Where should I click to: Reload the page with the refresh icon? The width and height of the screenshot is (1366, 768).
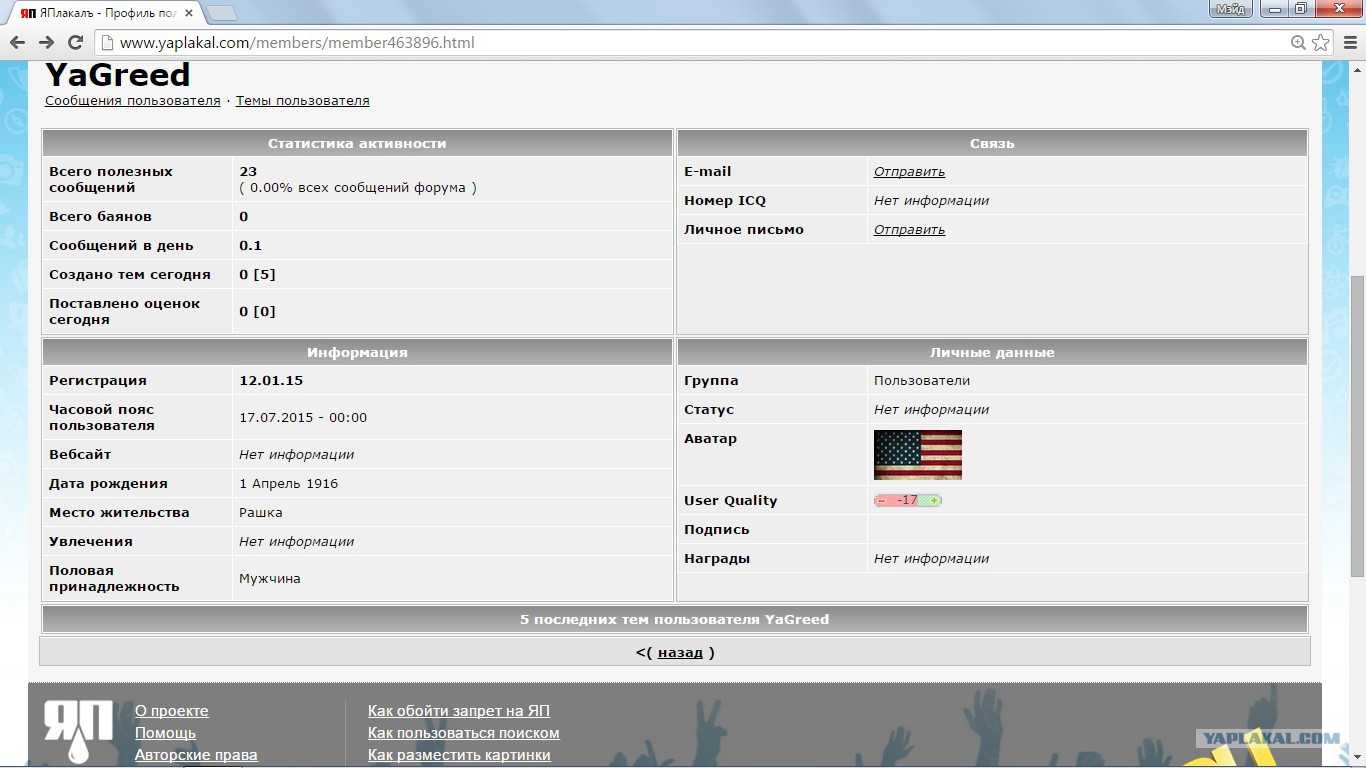coord(75,42)
